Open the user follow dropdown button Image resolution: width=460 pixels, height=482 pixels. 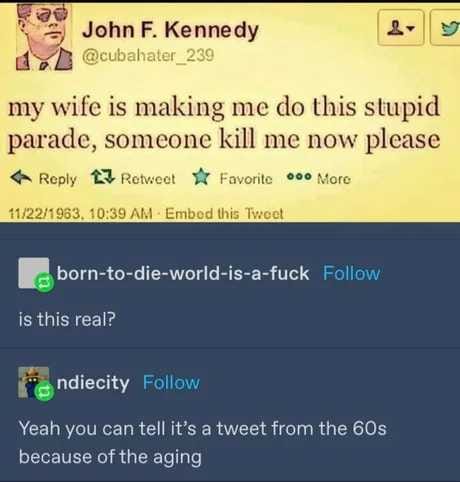(x=401, y=28)
